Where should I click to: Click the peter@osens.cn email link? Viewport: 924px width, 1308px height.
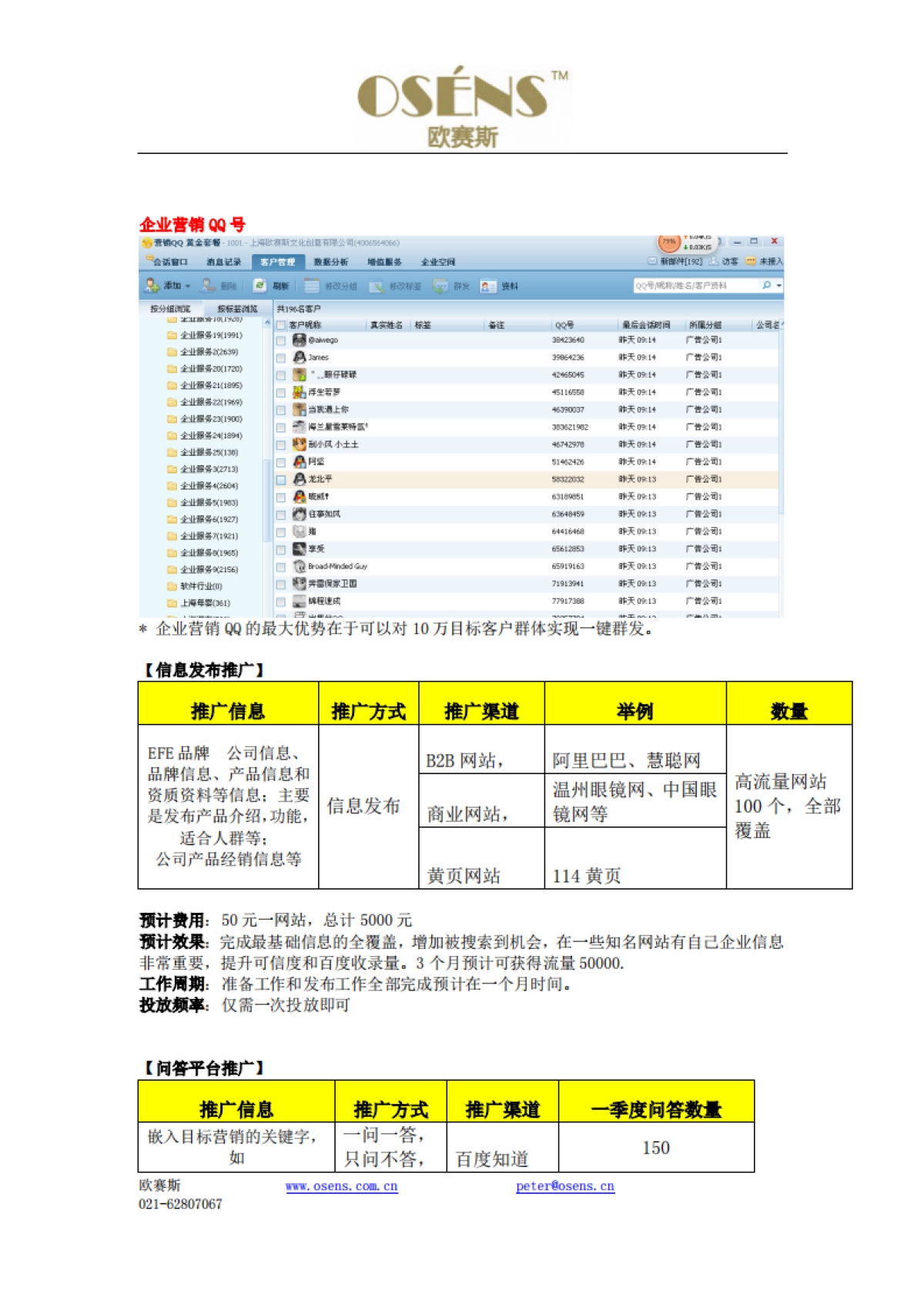pos(565,1186)
